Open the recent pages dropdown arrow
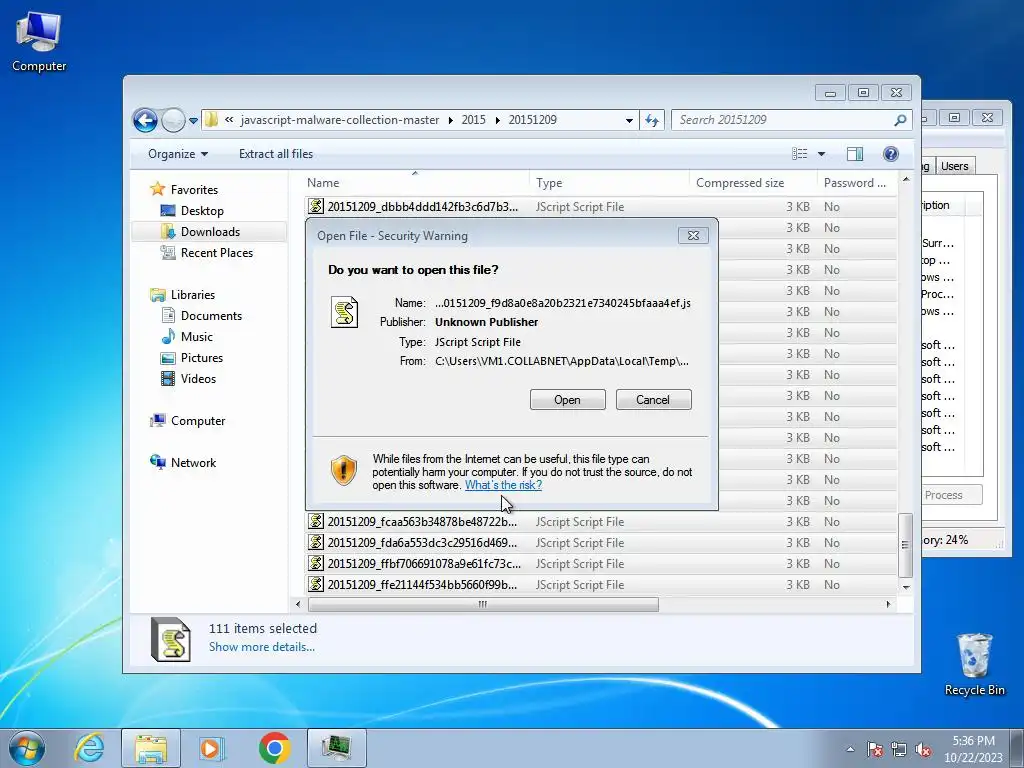 [x=193, y=121]
